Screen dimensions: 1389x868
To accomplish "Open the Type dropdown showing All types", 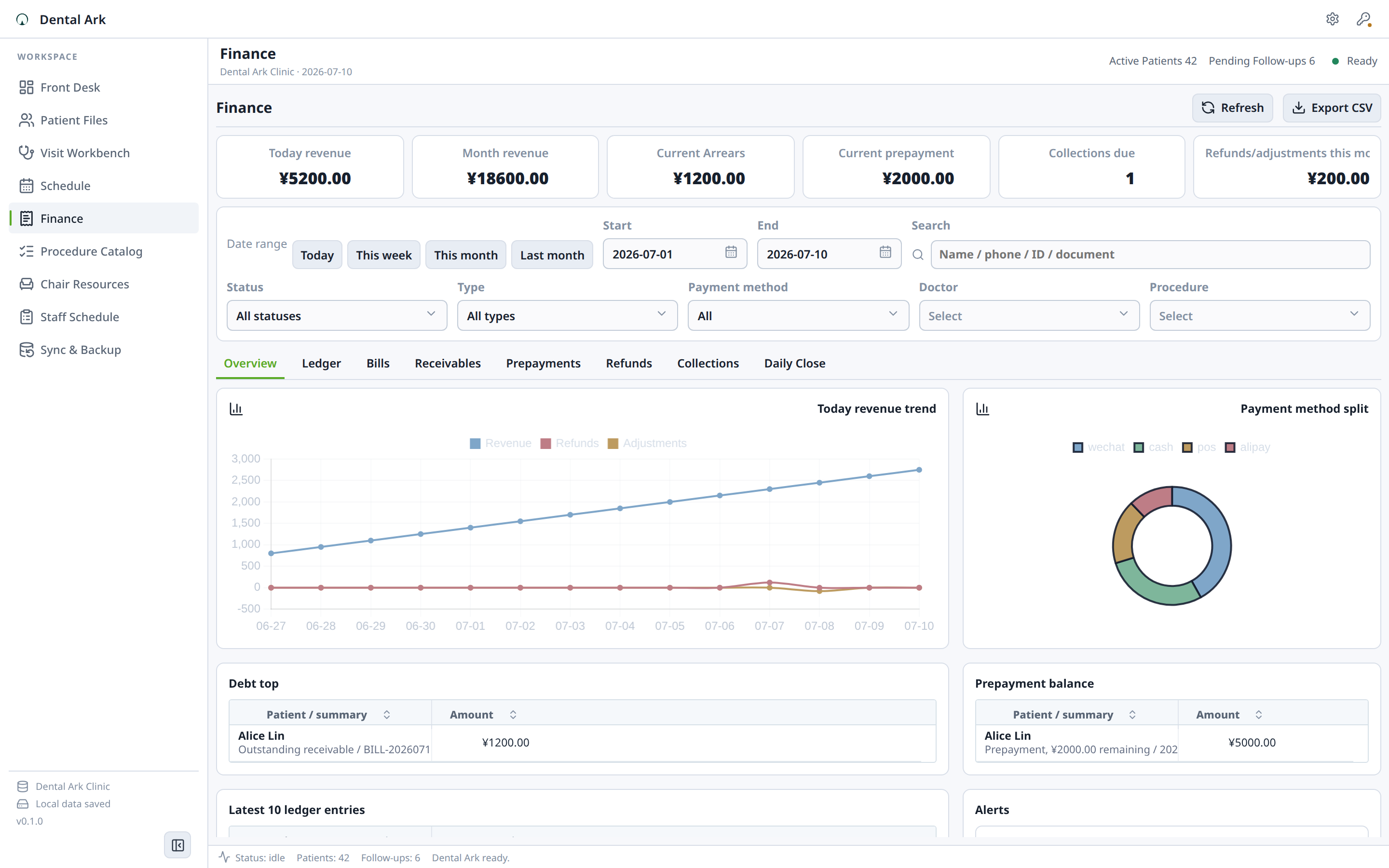I will pos(567,315).
